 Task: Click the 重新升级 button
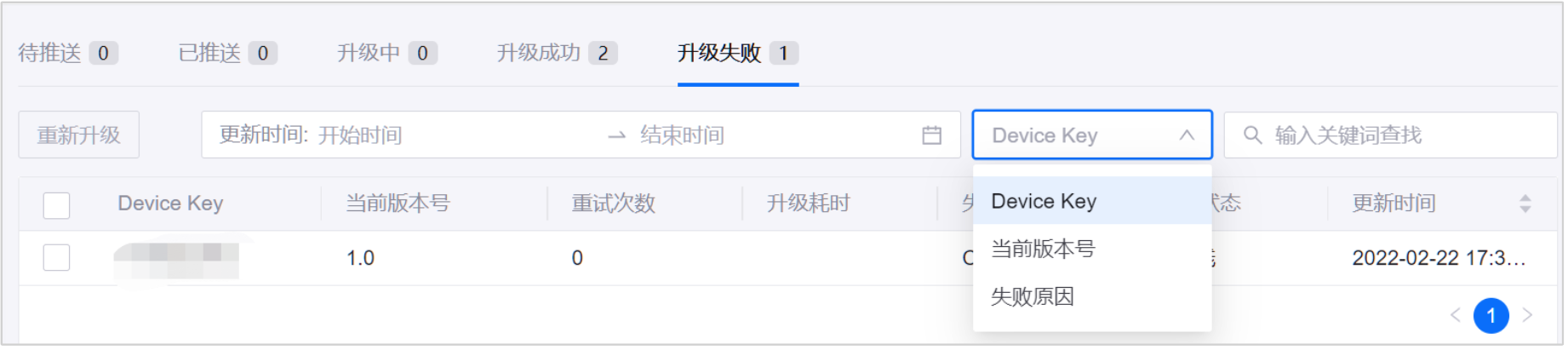pos(79,135)
